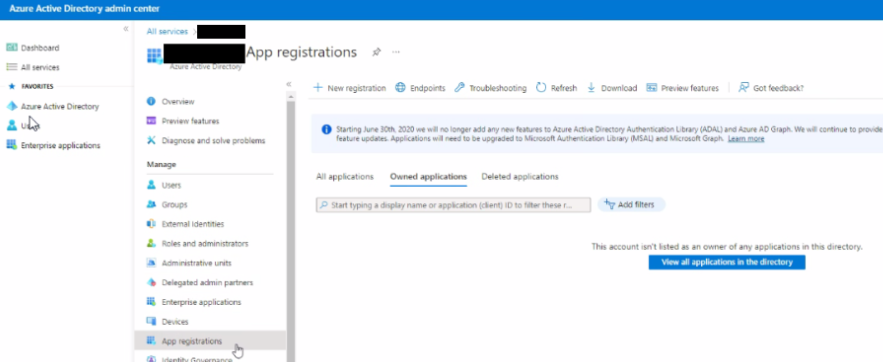Collapse the Manage menu panel chevron
Image resolution: width=883 pixels, height=362 pixels.
(288, 84)
